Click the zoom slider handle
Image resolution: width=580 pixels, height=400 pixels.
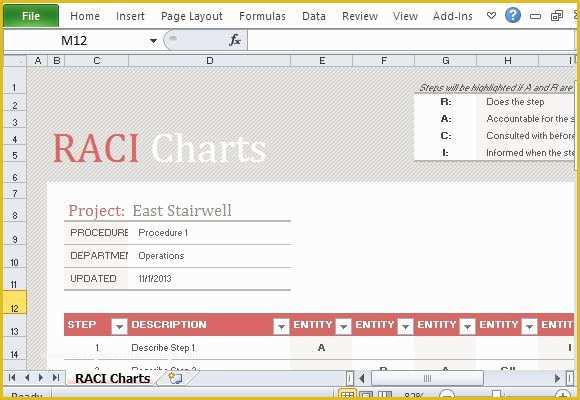(496, 394)
